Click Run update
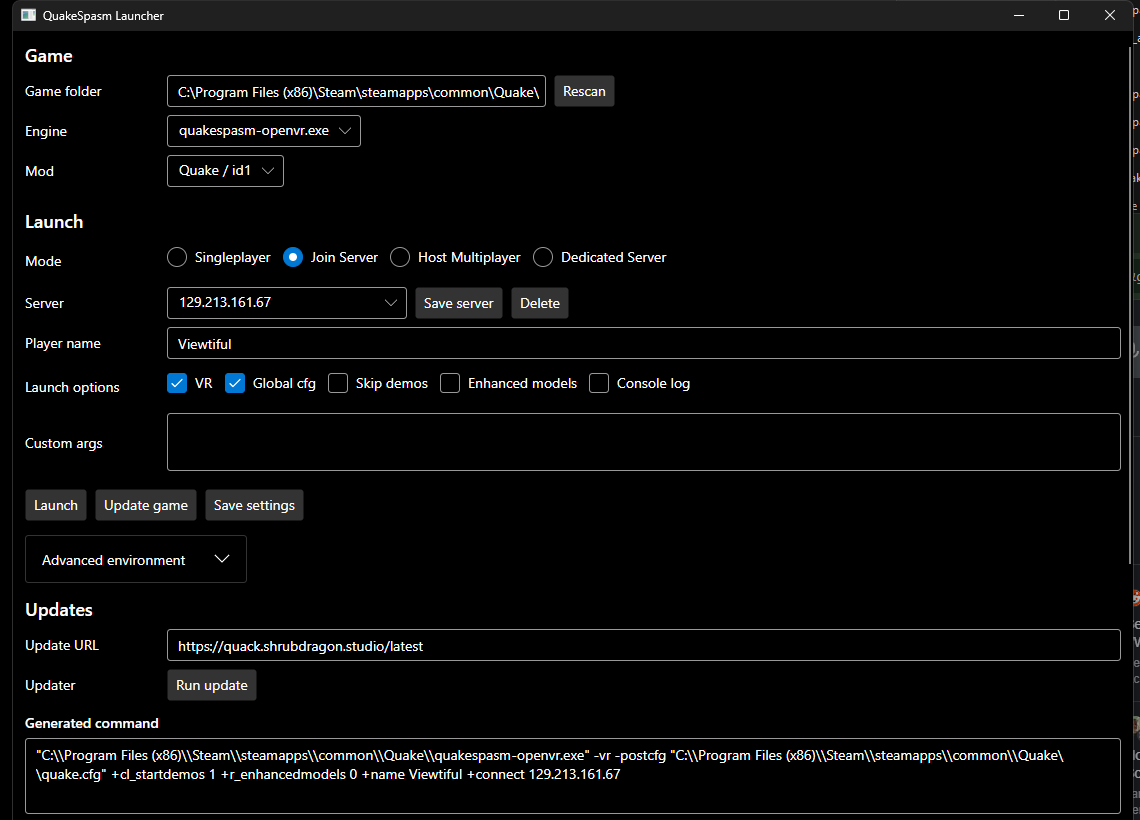1140x820 pixels. (x=212, y=686)
